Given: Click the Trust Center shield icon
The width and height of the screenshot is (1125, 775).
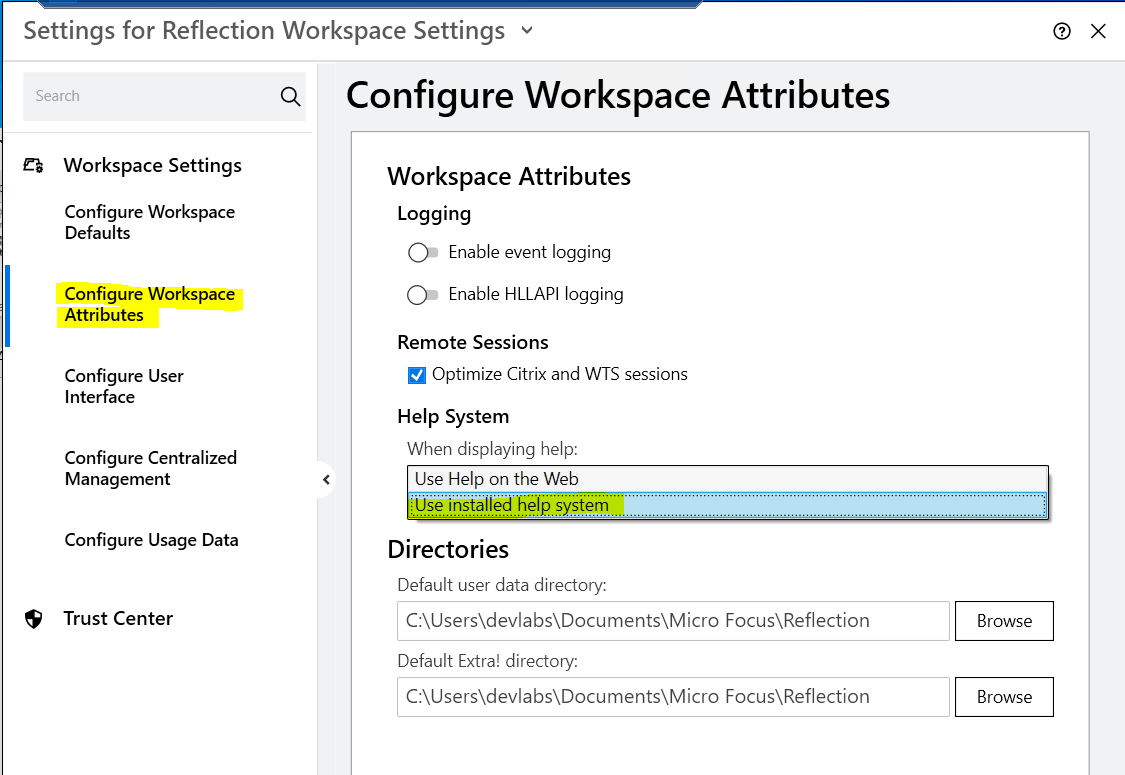Looking at the screenshot, I should [34, 619].
